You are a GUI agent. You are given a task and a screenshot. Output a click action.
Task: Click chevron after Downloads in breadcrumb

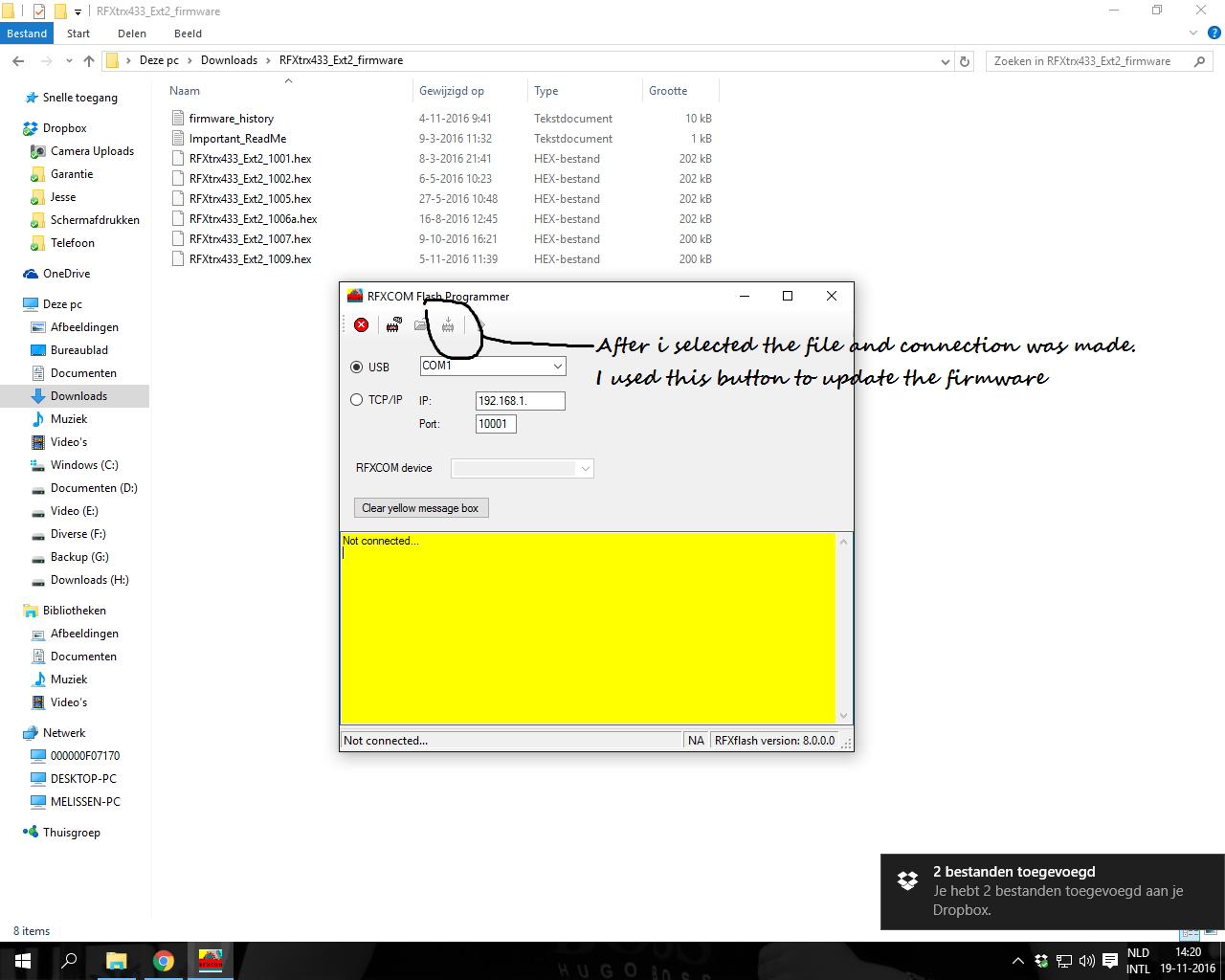click(x=269, y=60)
